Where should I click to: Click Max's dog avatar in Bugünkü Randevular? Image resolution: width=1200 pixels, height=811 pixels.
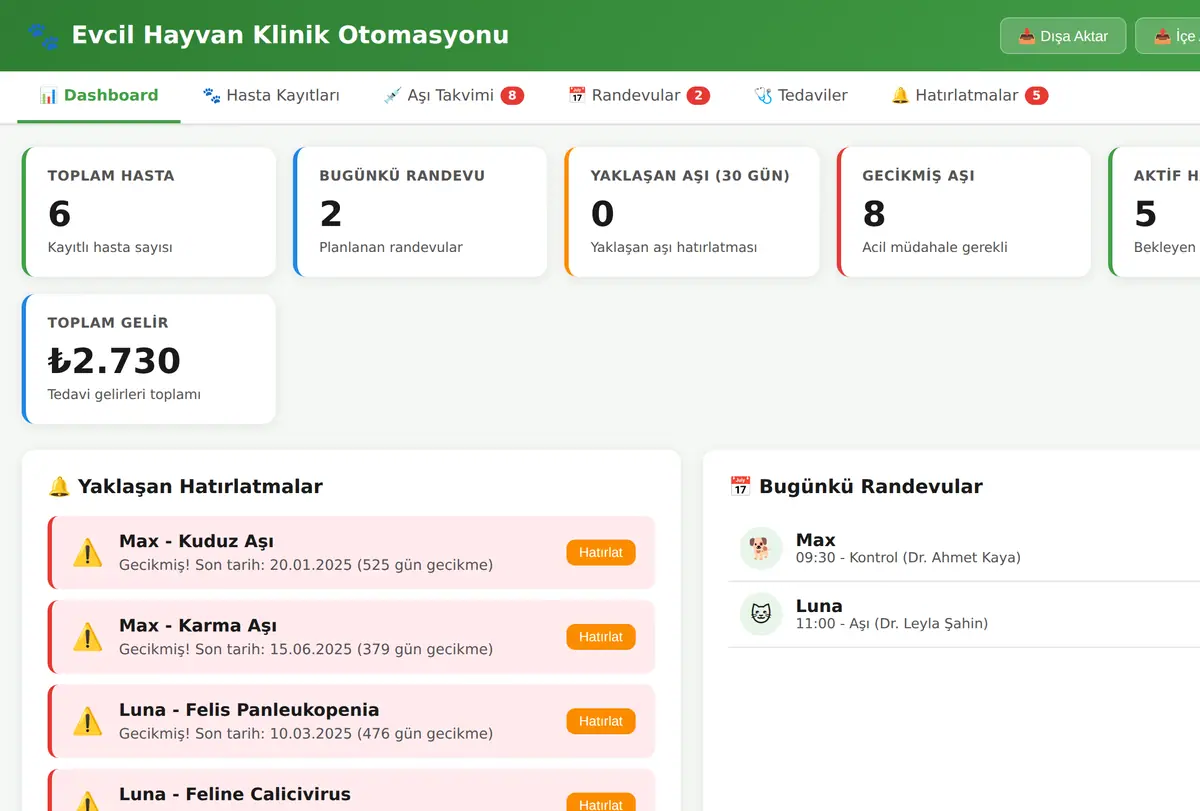click(761, 548)
